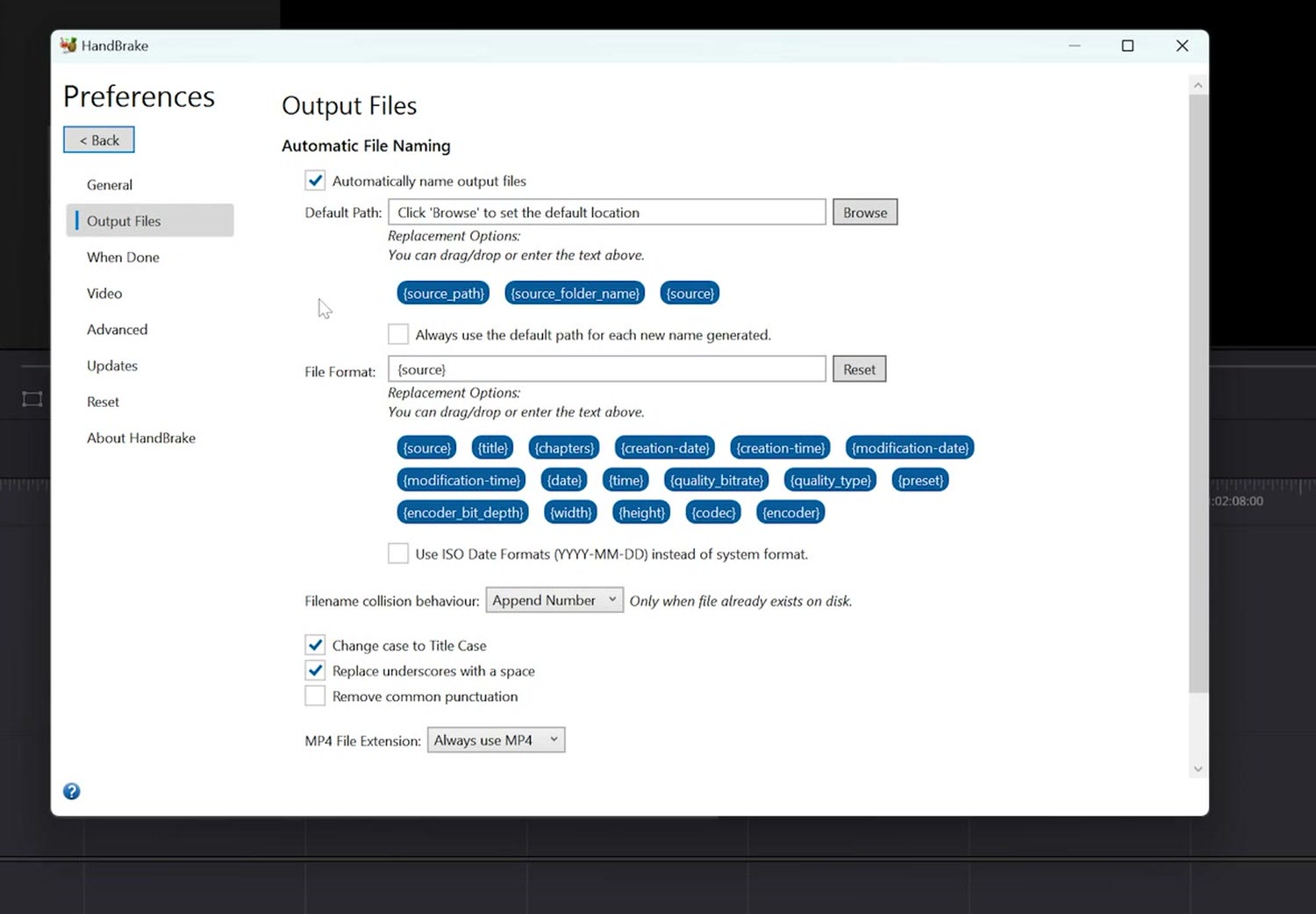Click {source} tag under File Format
This screenshot has width=1316, height=914.
coord(426,447)
